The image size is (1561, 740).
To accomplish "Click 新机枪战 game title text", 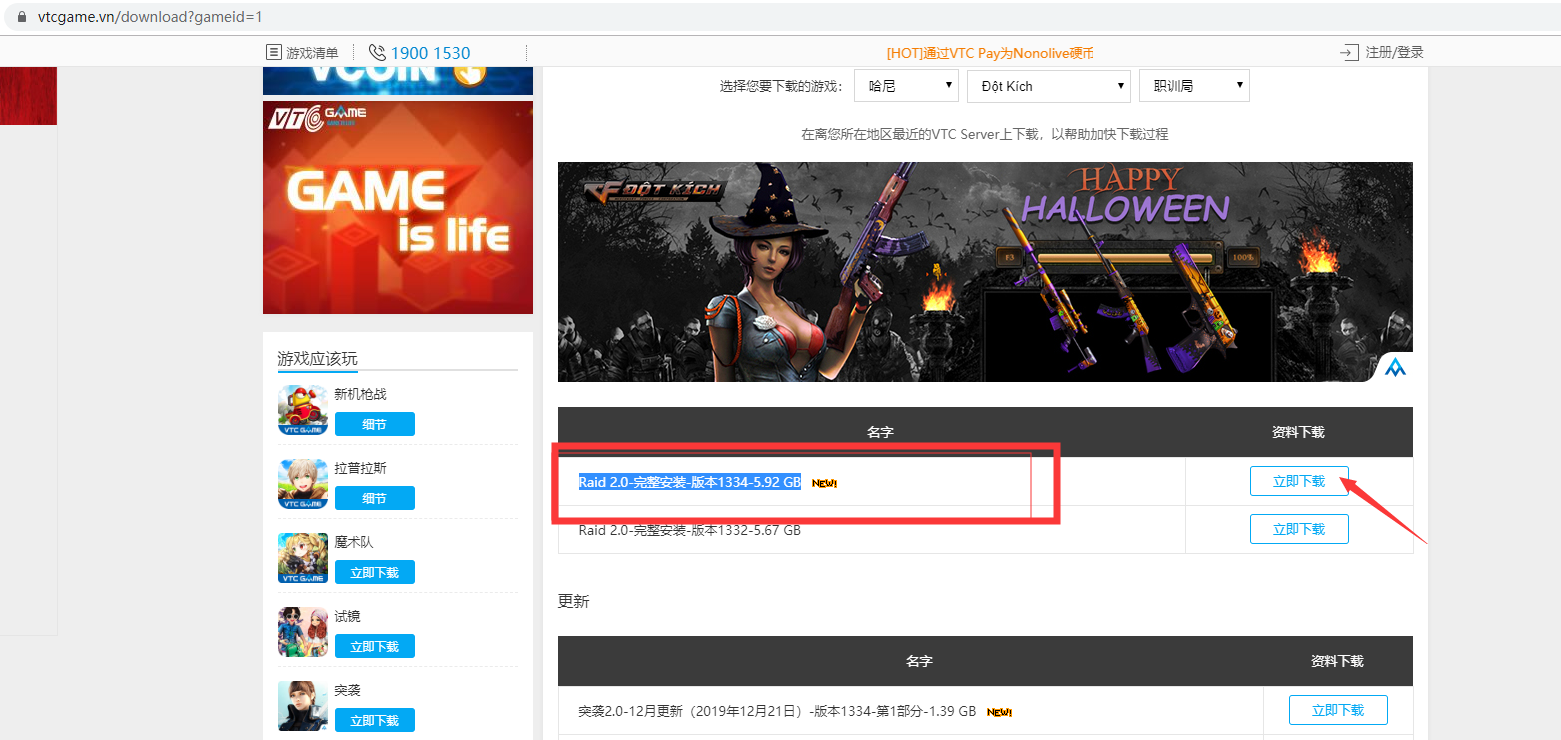I will (x=360, y=394).
